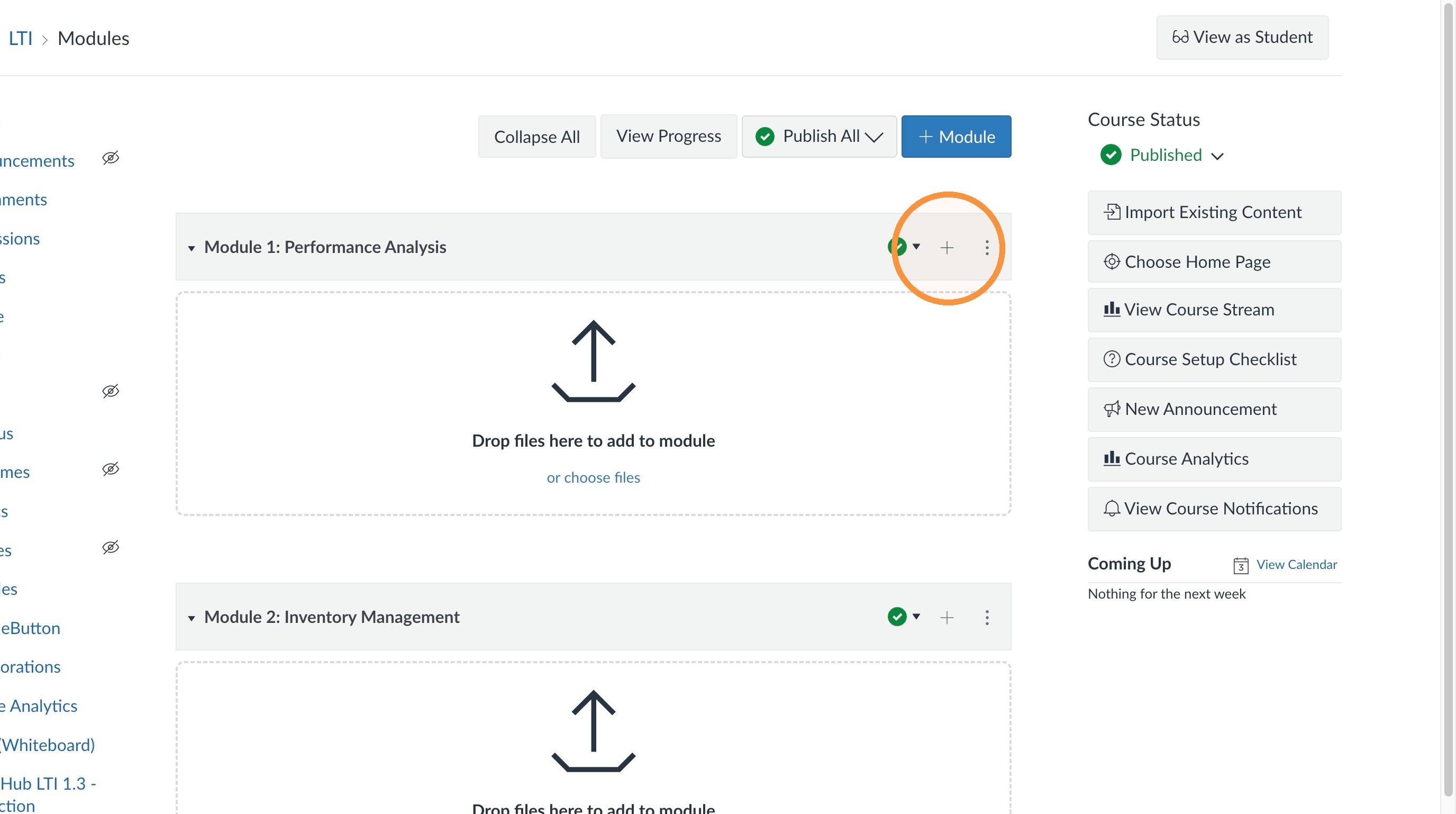Screen dimensions: 1456x814
Task: Open Analytics link in left course navigation
Action: tap(39, 706)
